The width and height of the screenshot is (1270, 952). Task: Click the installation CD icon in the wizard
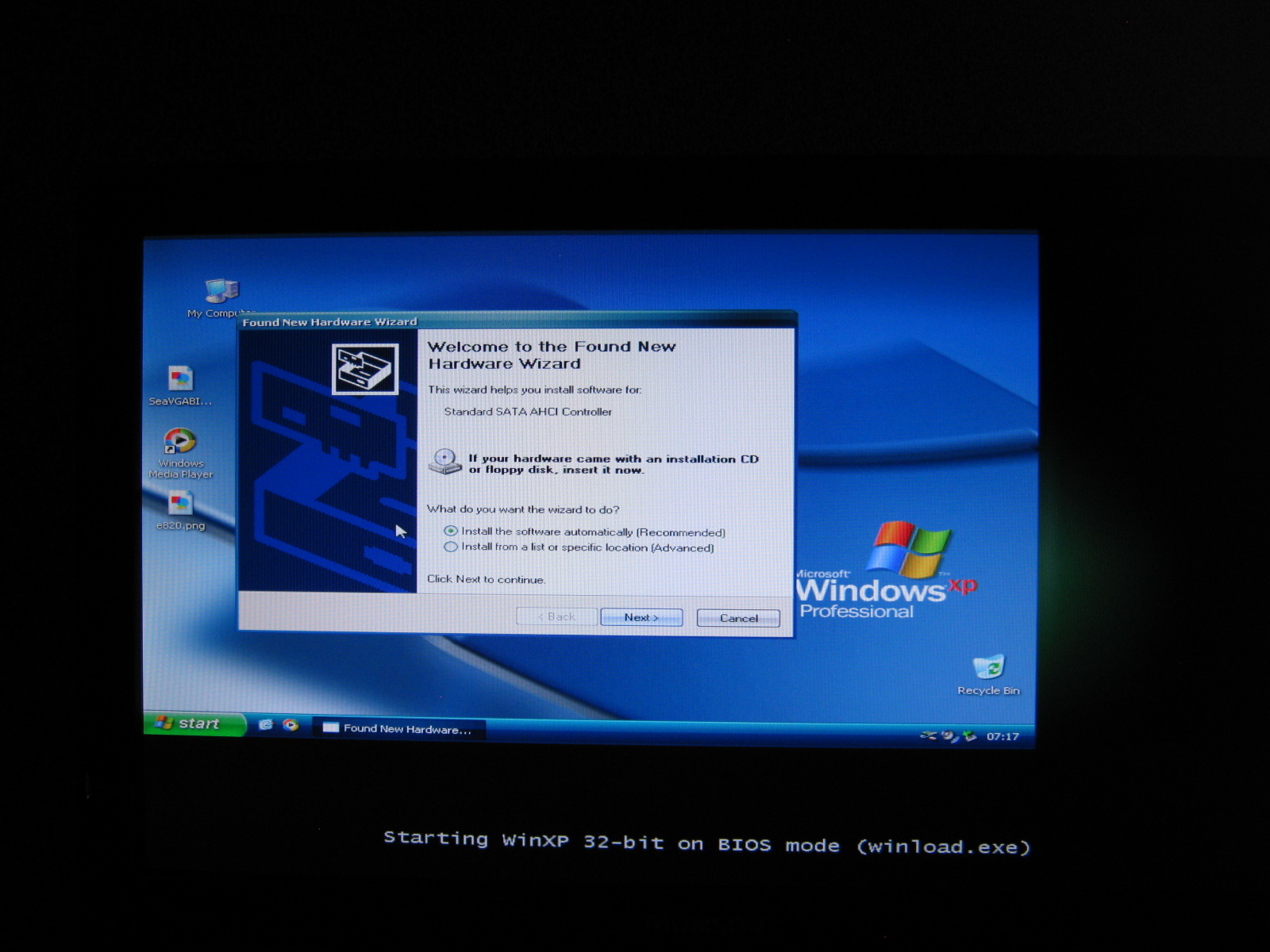pos(445,461)
